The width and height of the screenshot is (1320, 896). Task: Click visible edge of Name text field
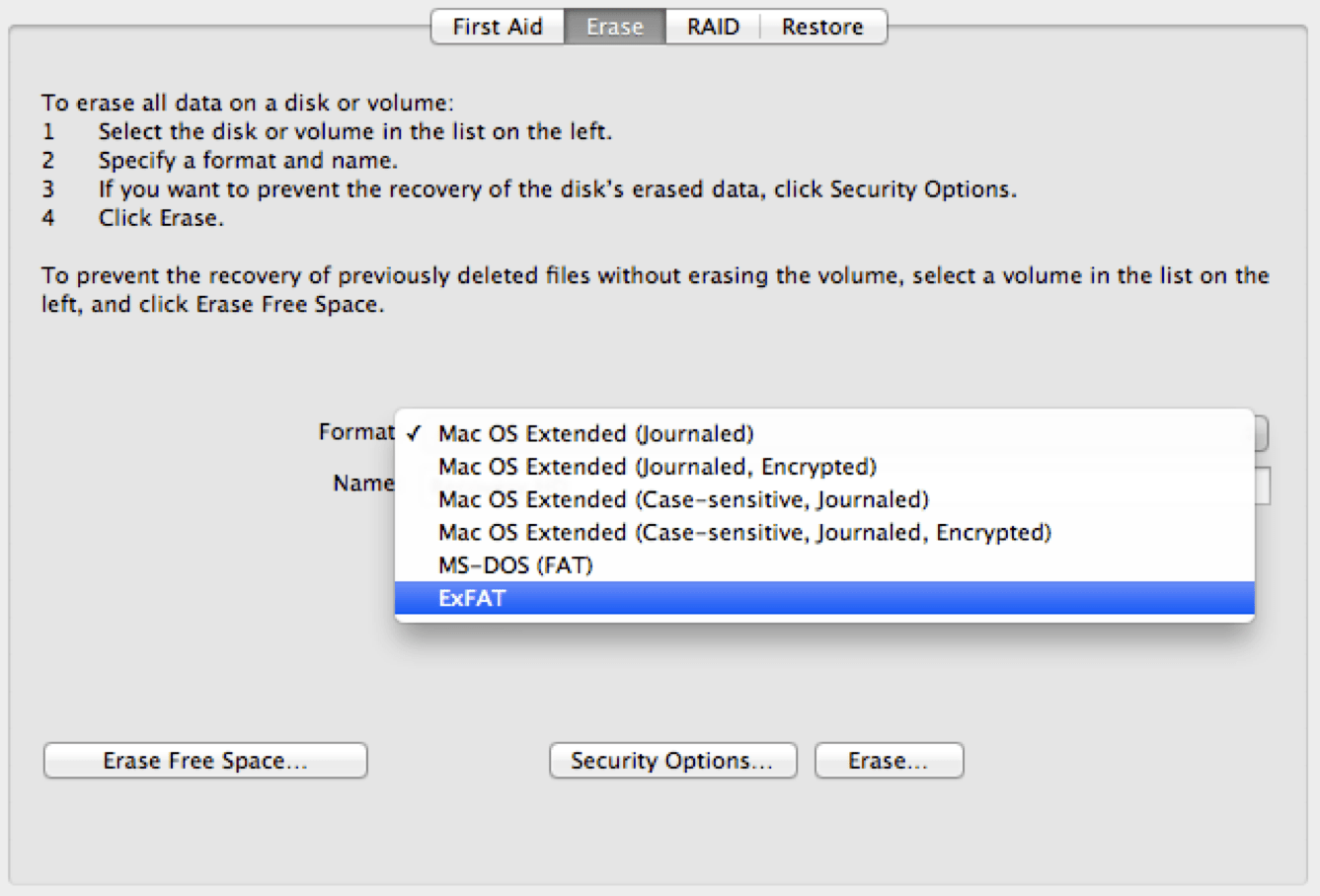click(1263, 485)
